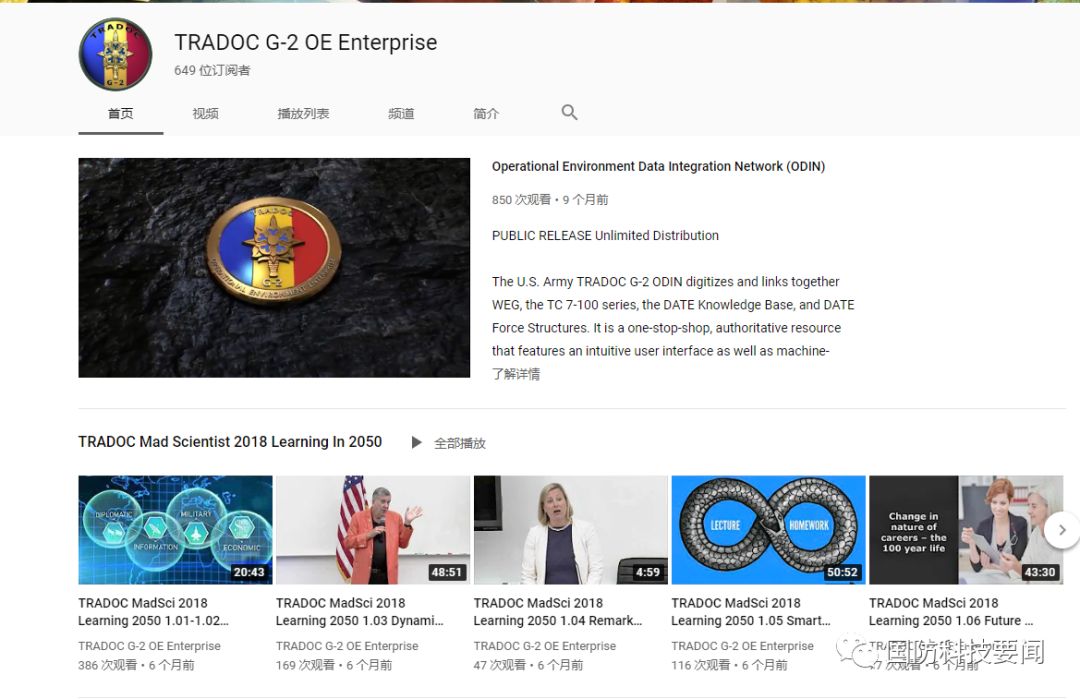Click the 649 位订阅者 subscriber count

coord(212,70)
